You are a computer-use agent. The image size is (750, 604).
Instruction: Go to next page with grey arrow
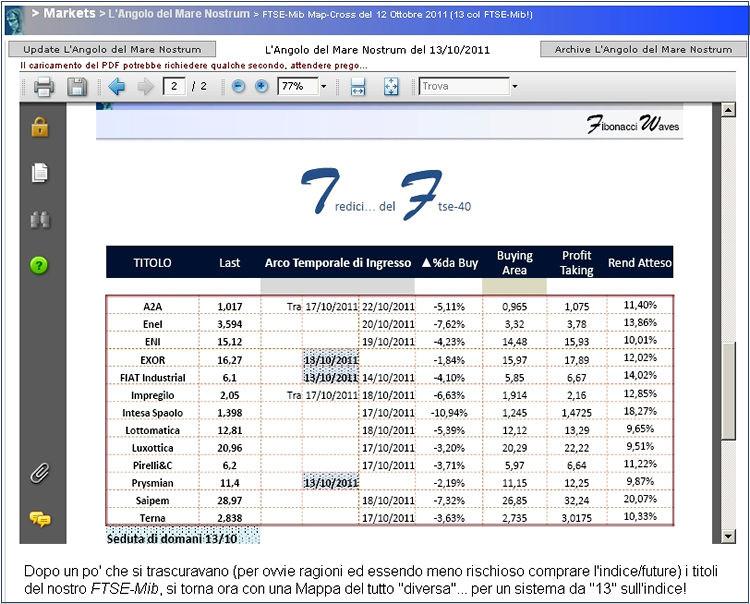click(145, 87)
